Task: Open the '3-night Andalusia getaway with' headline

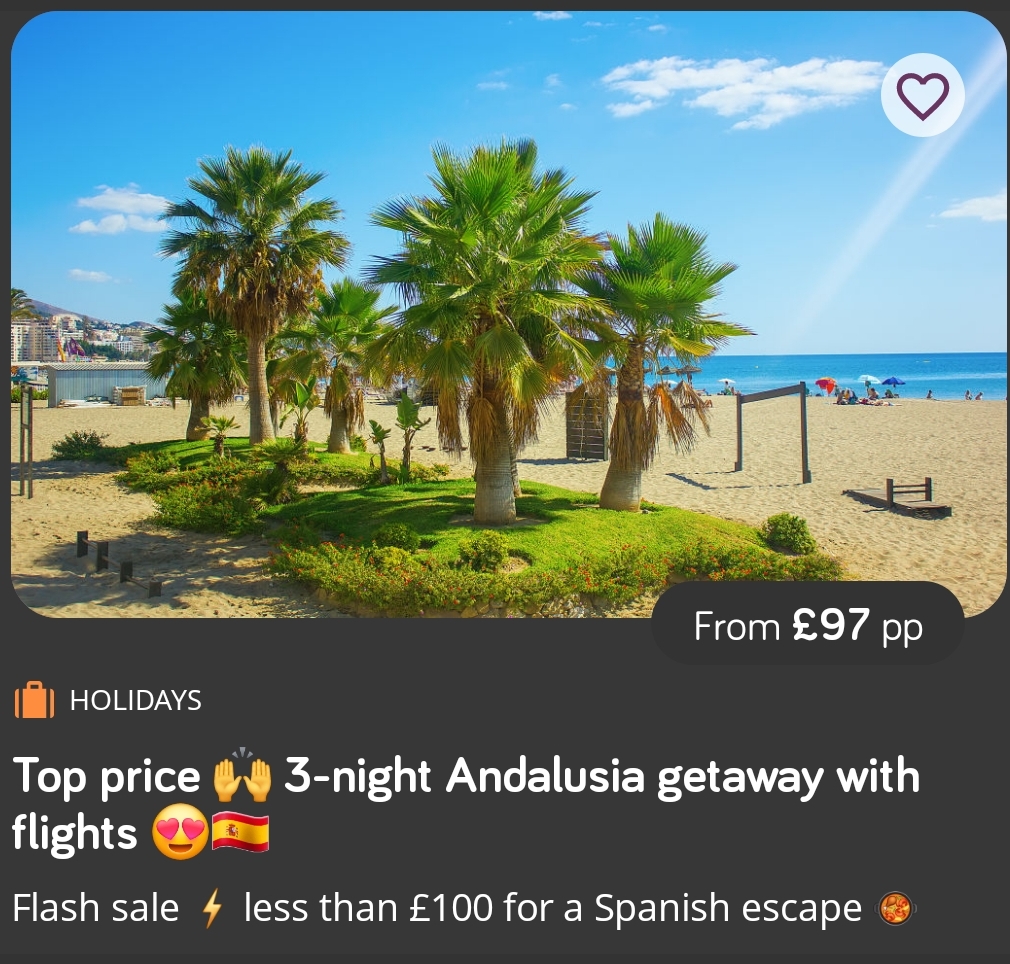Action: [602, 775]
